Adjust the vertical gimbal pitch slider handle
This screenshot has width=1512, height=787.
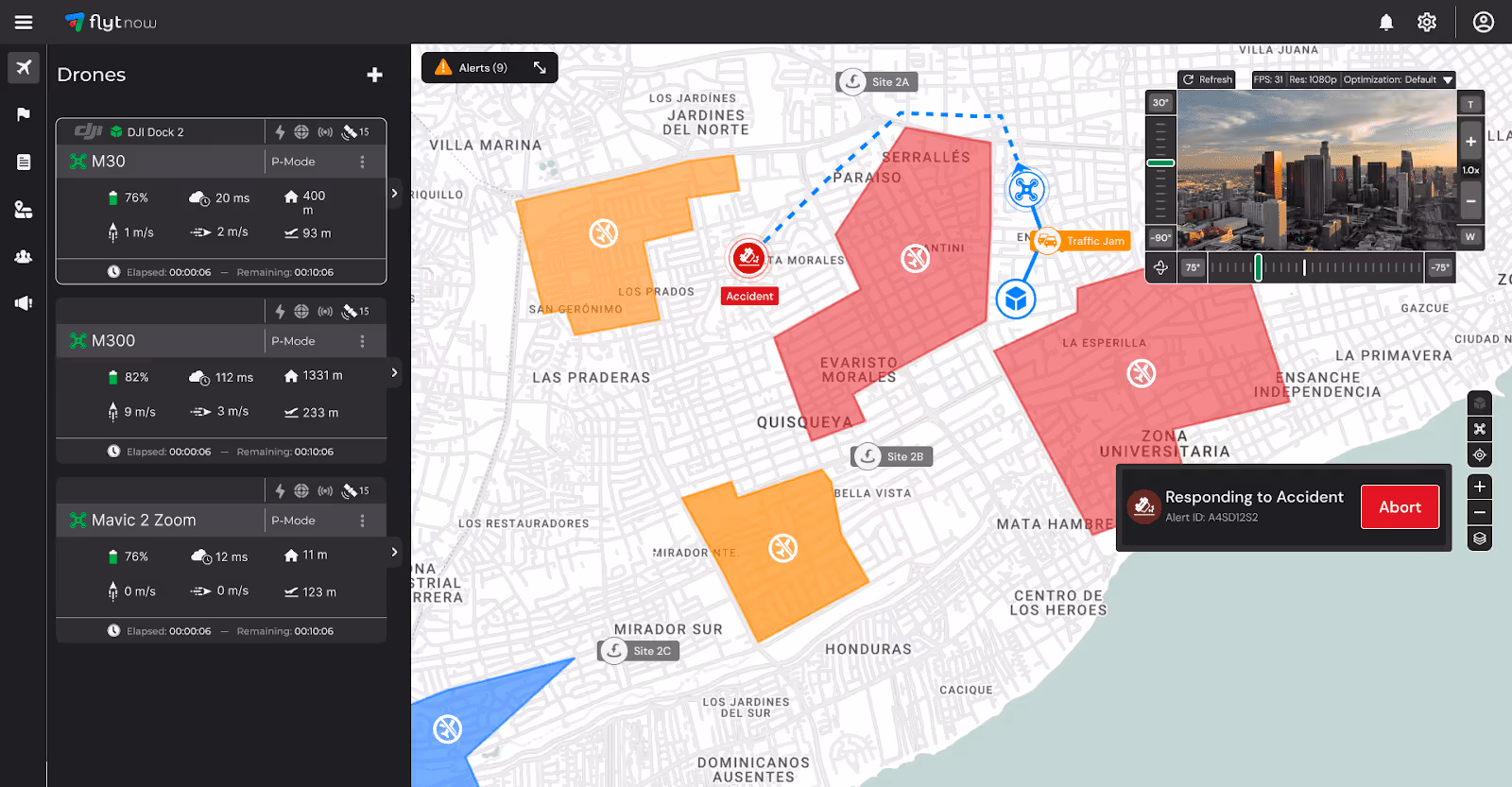(x=1160, y=163)
